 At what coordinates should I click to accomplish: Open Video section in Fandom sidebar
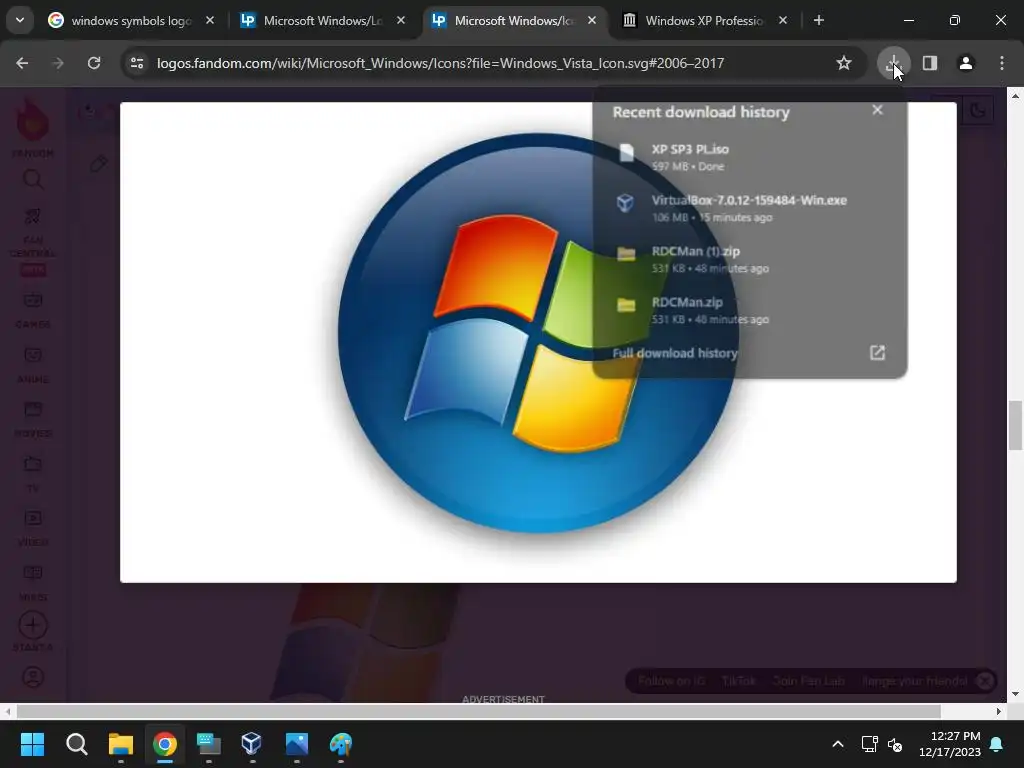point(33,528)
